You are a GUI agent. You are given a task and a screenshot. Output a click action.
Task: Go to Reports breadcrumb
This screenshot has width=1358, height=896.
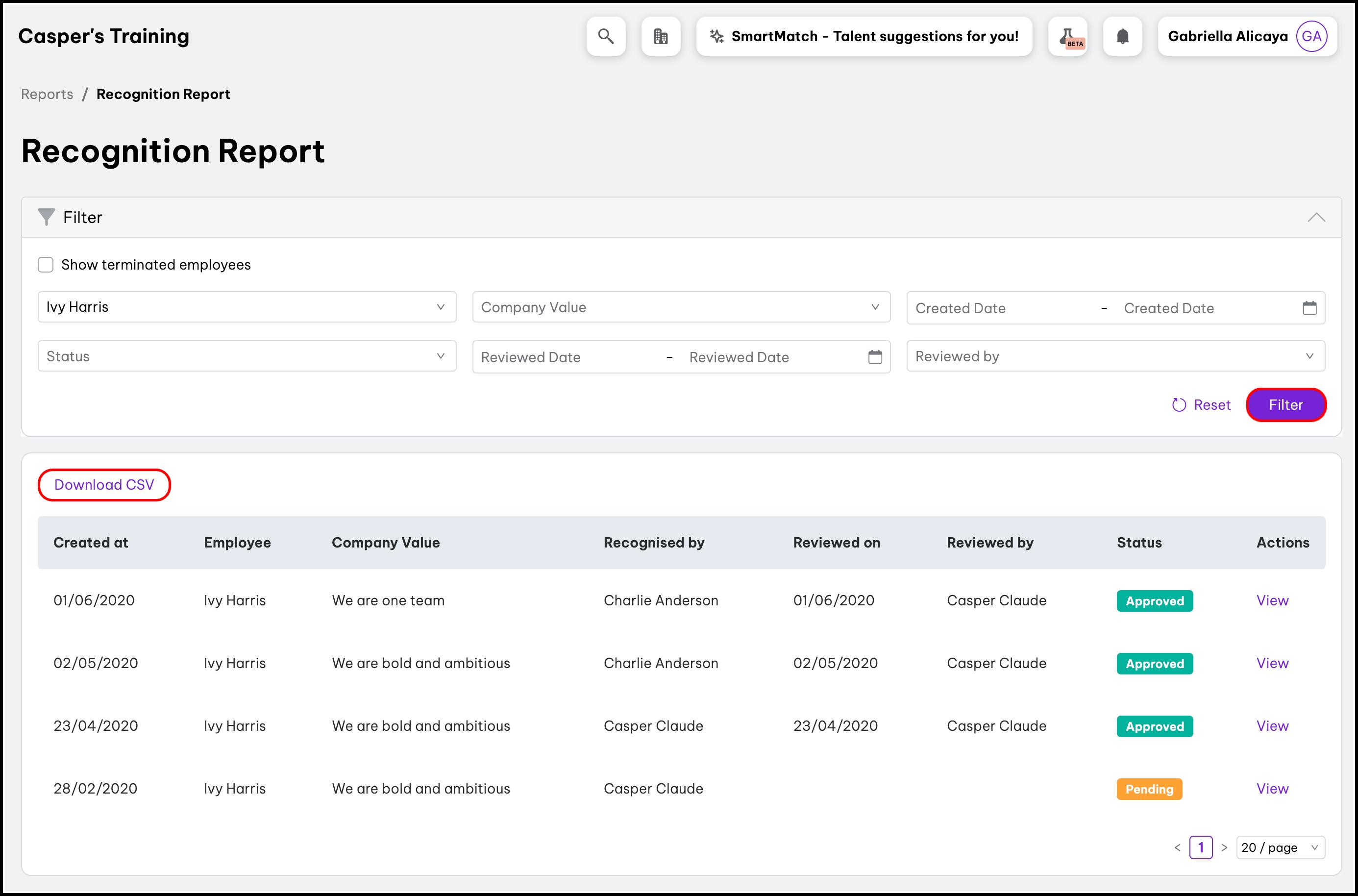[47, 94]
